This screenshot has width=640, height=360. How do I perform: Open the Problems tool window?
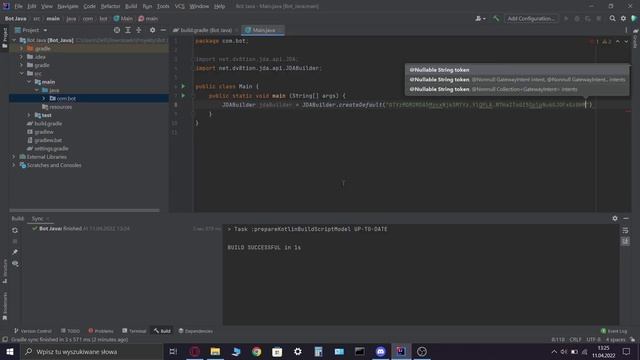click(101, 331)
